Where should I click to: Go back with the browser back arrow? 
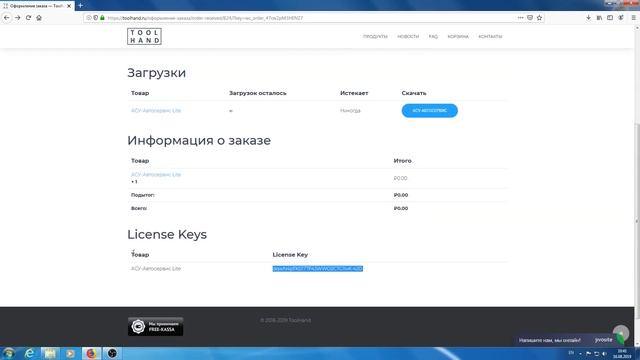7,18
